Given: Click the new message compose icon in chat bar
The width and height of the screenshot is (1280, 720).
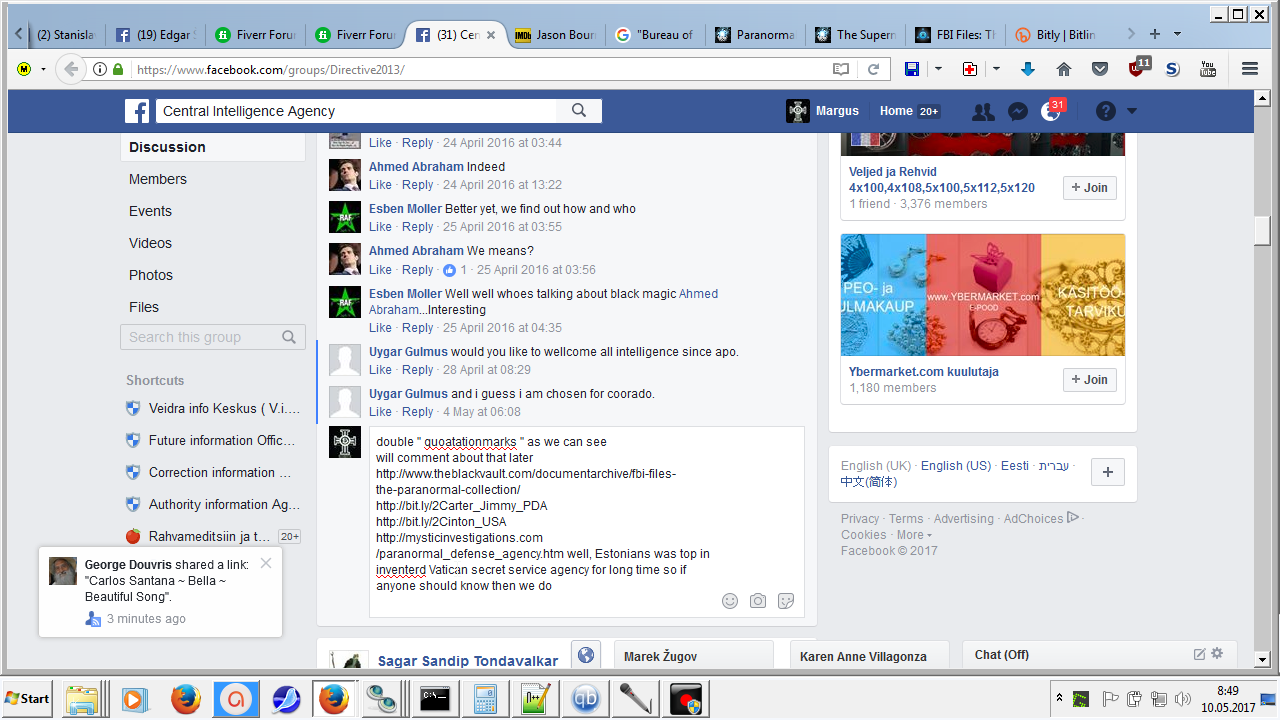Looking at the screenshot, I should tap(1200, 654).
